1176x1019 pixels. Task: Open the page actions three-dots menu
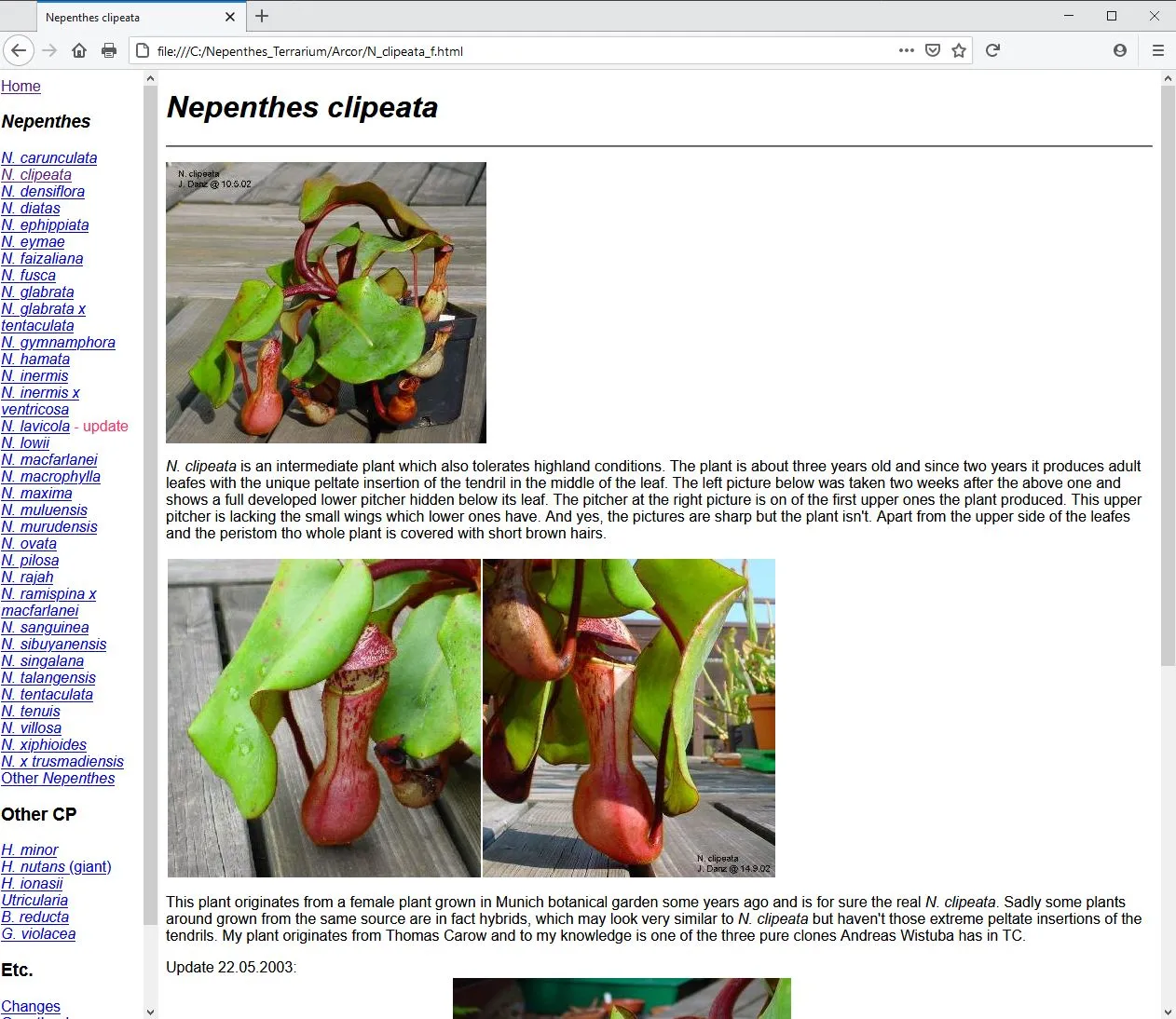point(906,50)
